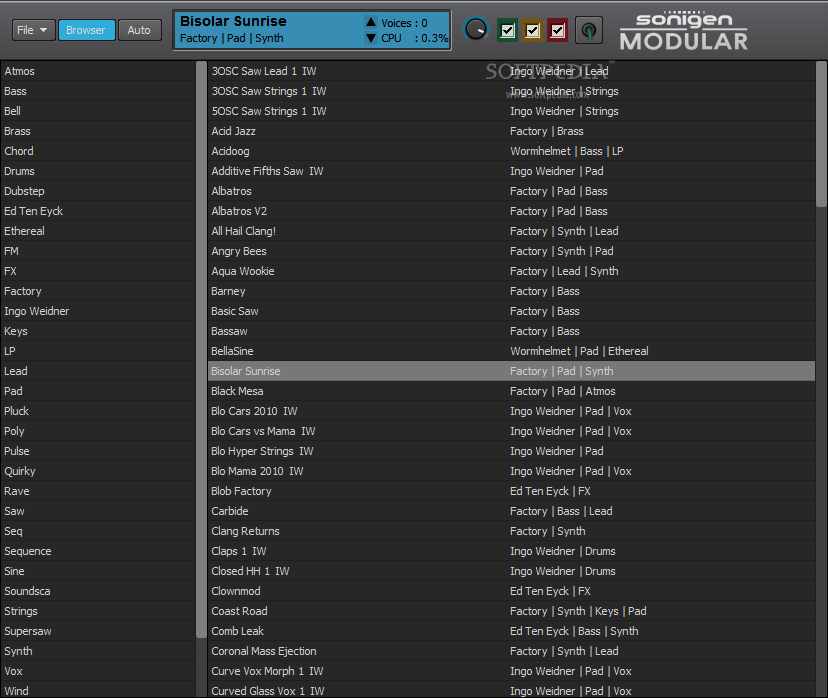Select the Sequence category
828x698 pixels.
98,551
